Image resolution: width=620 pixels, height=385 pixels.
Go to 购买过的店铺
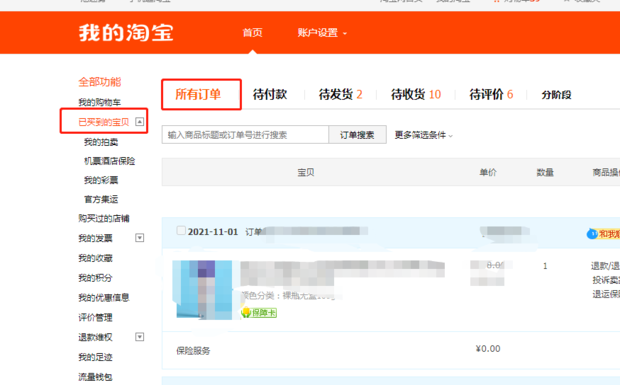coord(104,218)
